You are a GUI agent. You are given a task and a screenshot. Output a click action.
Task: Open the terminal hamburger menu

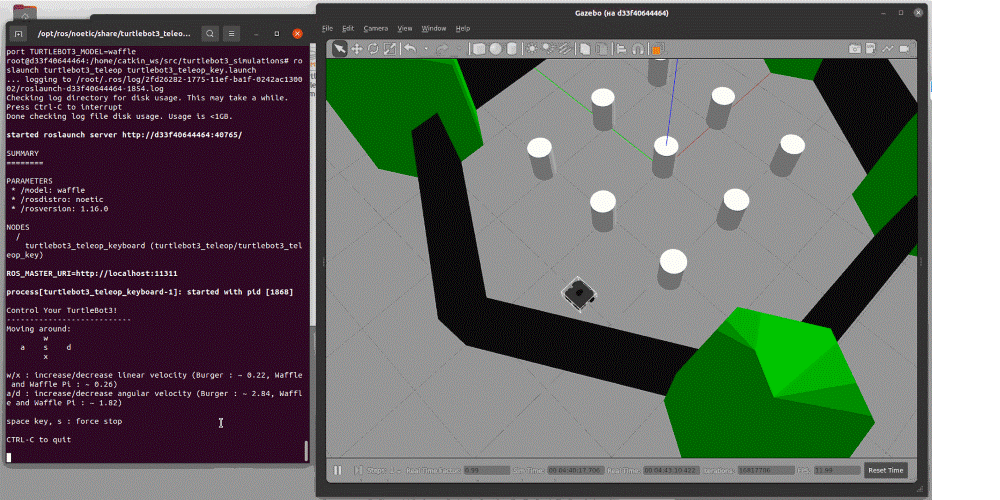(x=231, y=33)
